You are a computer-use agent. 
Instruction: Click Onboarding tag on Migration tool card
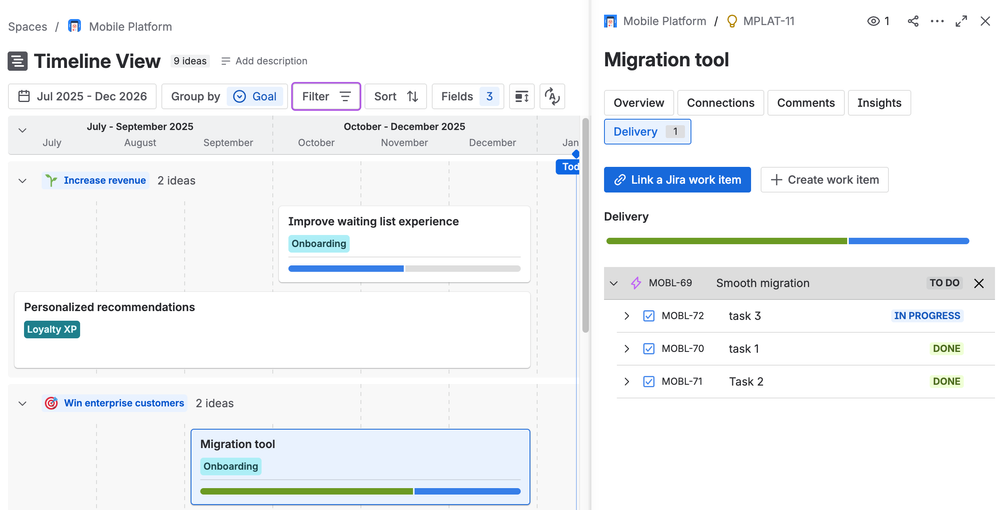coord(231,467)
